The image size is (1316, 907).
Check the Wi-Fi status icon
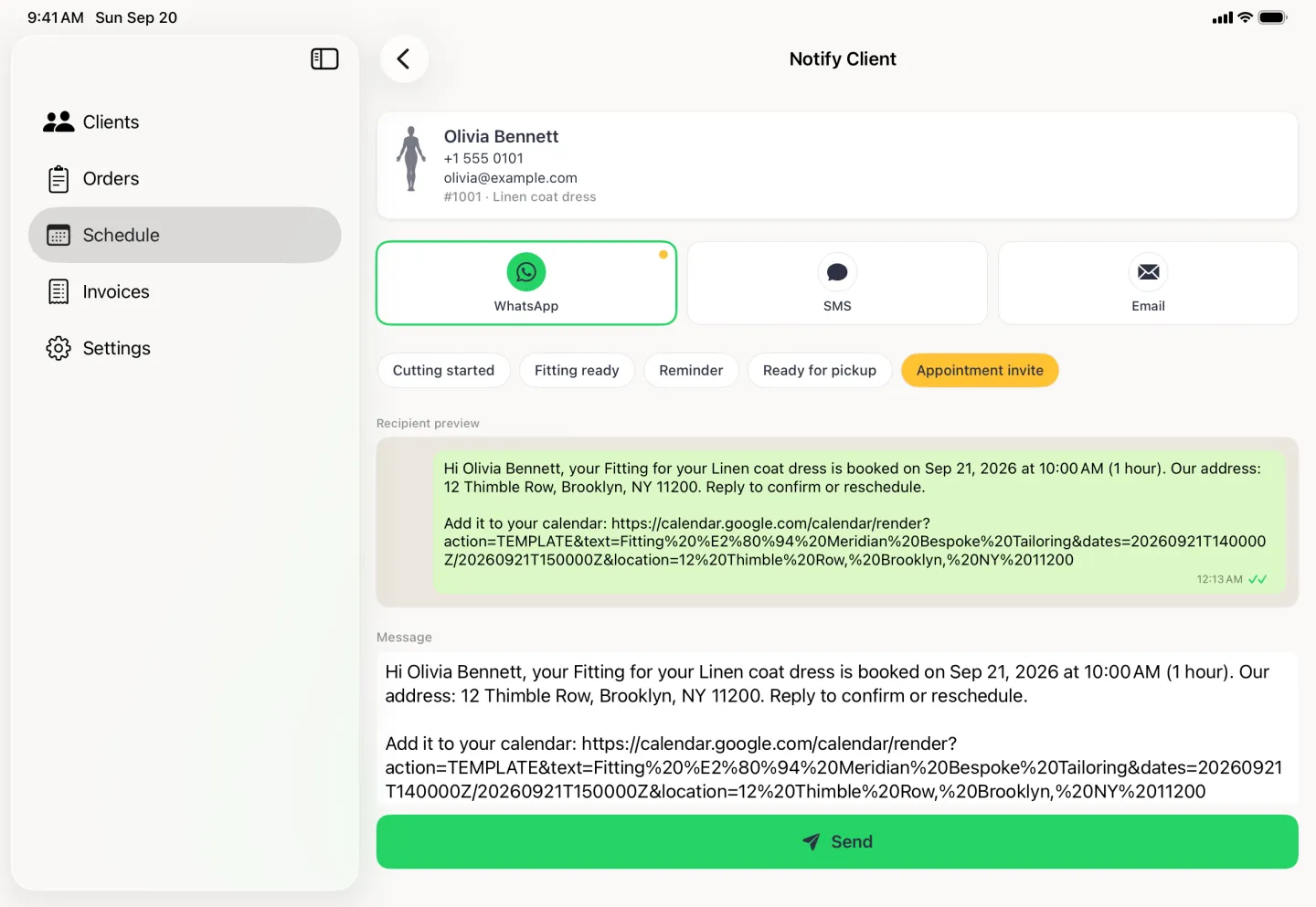(1245, 17)
